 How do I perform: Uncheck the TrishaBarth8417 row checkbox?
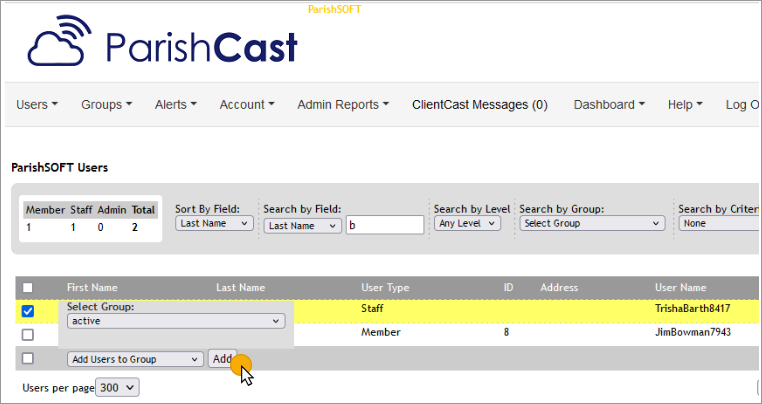(28, 311)
